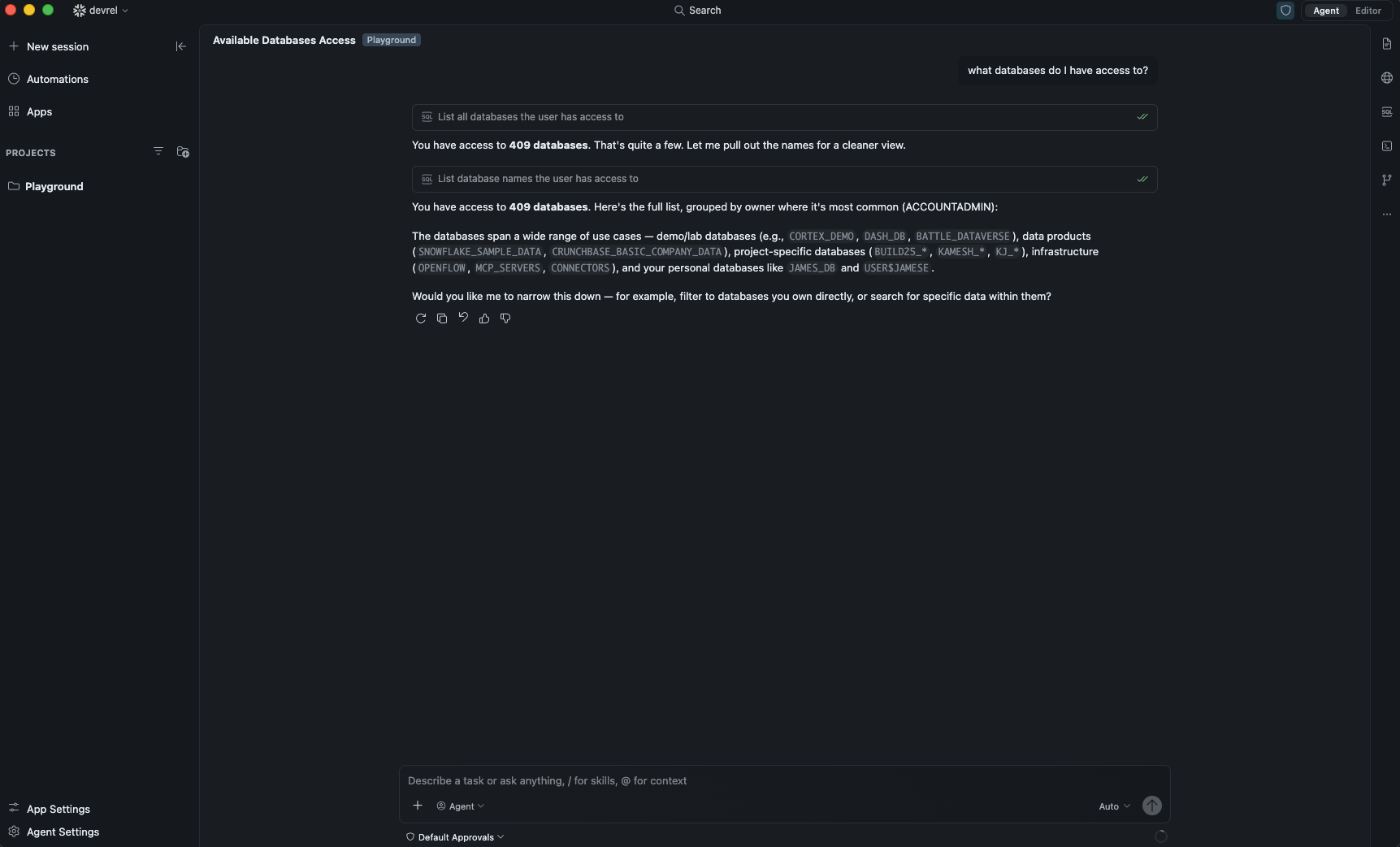Click the macOS green fullscreen window button
Viewport: 1400px width, 847px height.
pos(48,10)
